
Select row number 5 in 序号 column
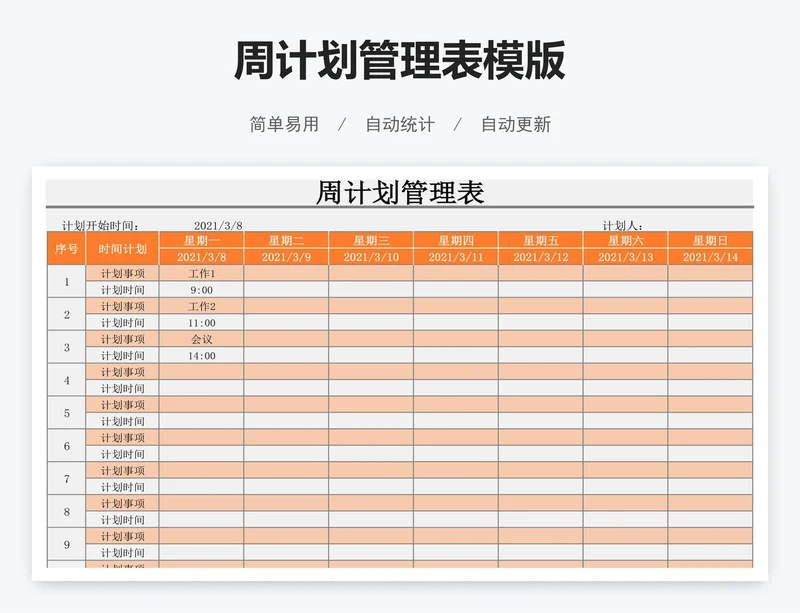click(x=67, y=413)
